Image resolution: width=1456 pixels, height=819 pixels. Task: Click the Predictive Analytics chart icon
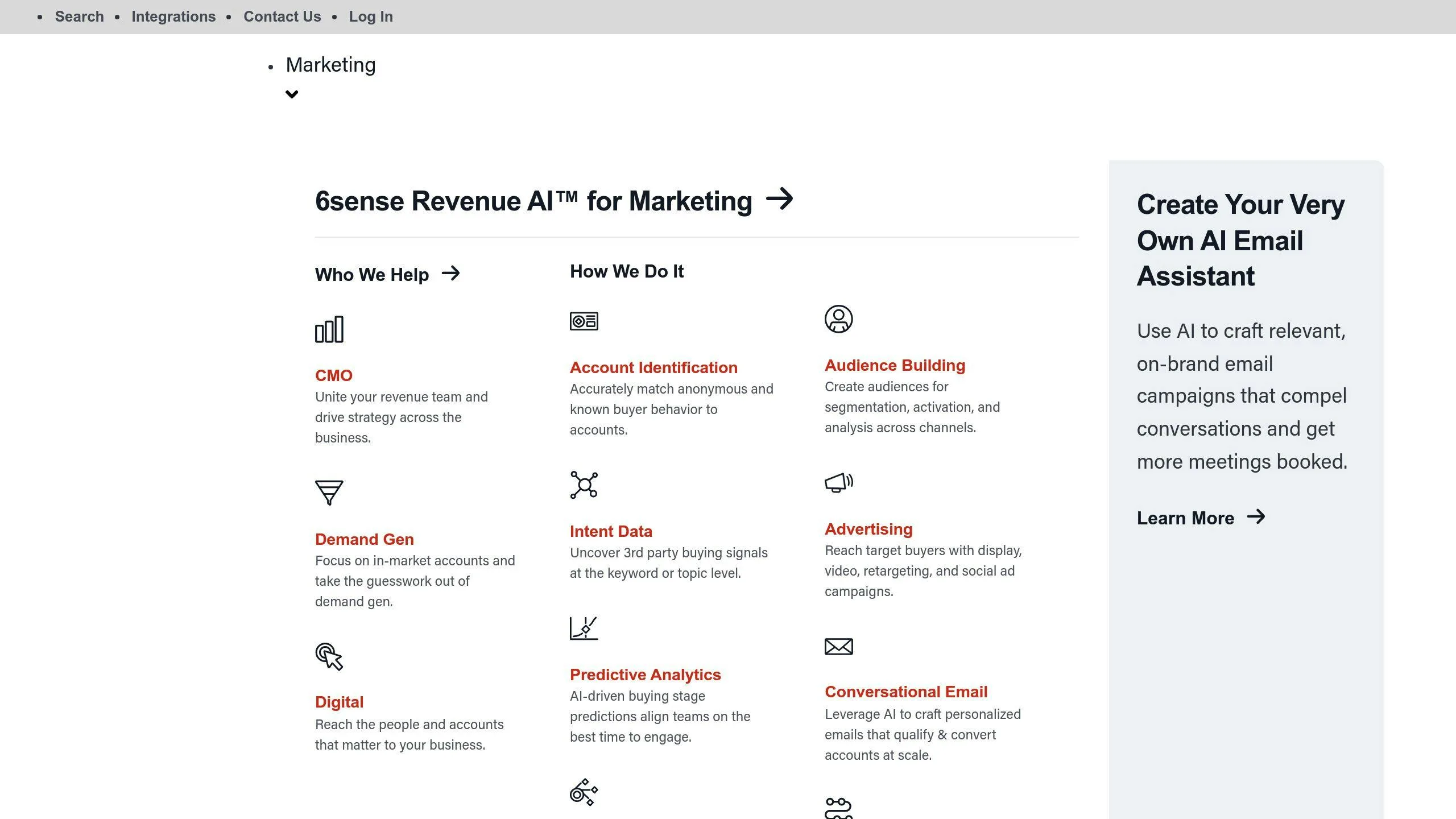coord(584,628)
